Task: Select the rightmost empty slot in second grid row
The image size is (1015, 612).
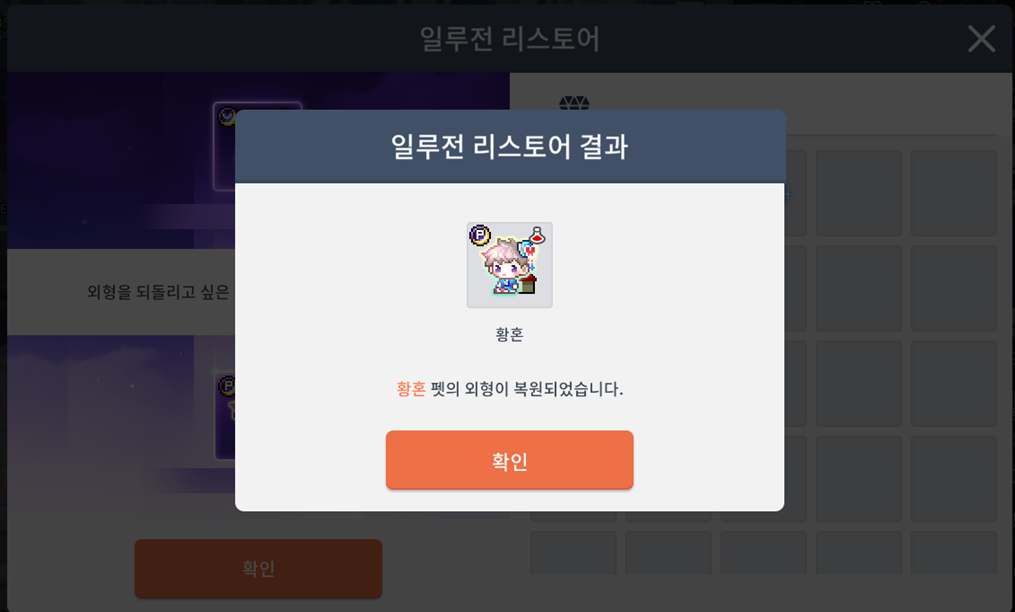Action: [x=954, y=288]
